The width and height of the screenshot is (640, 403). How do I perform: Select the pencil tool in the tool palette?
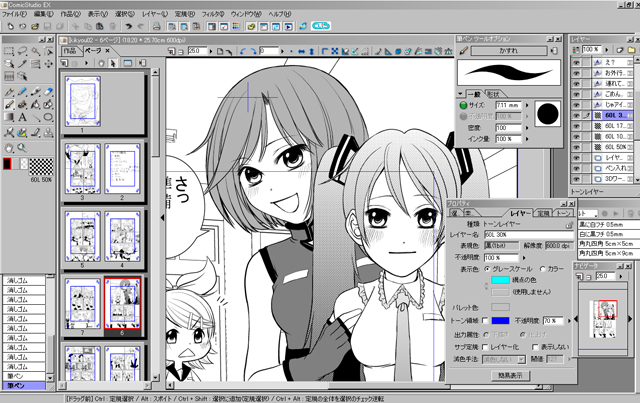[x=22, y=92]
